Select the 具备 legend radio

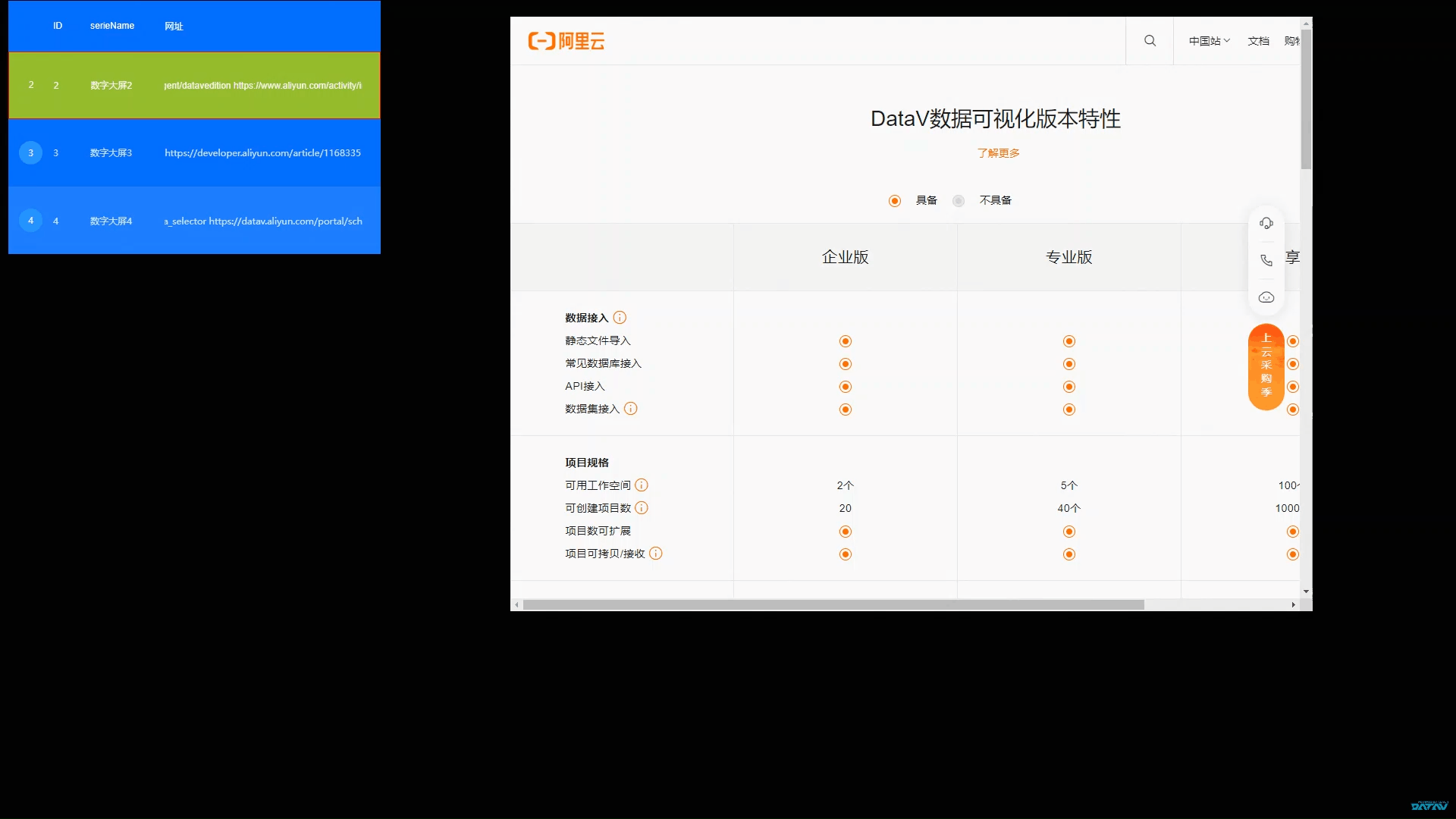[x=895, y=201]
